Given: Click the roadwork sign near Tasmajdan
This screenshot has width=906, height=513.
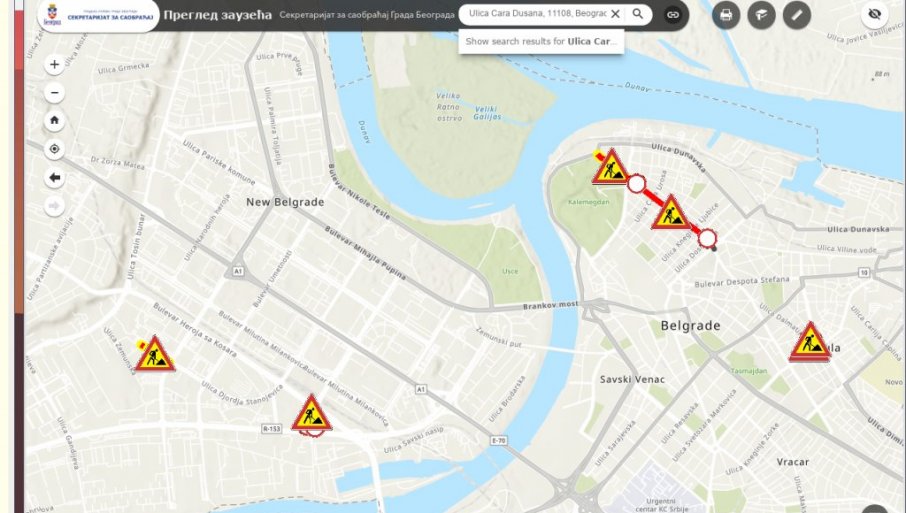Looking at the screenshot, I should (810, 343).
